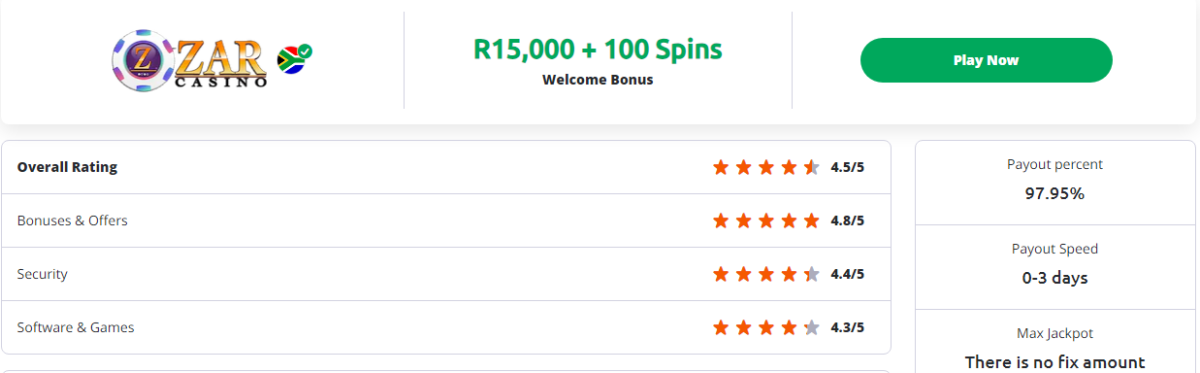Click the fifth star in Bonuses & Offers
Viewport: 1200px width, 373px height.
coord(812,220)
